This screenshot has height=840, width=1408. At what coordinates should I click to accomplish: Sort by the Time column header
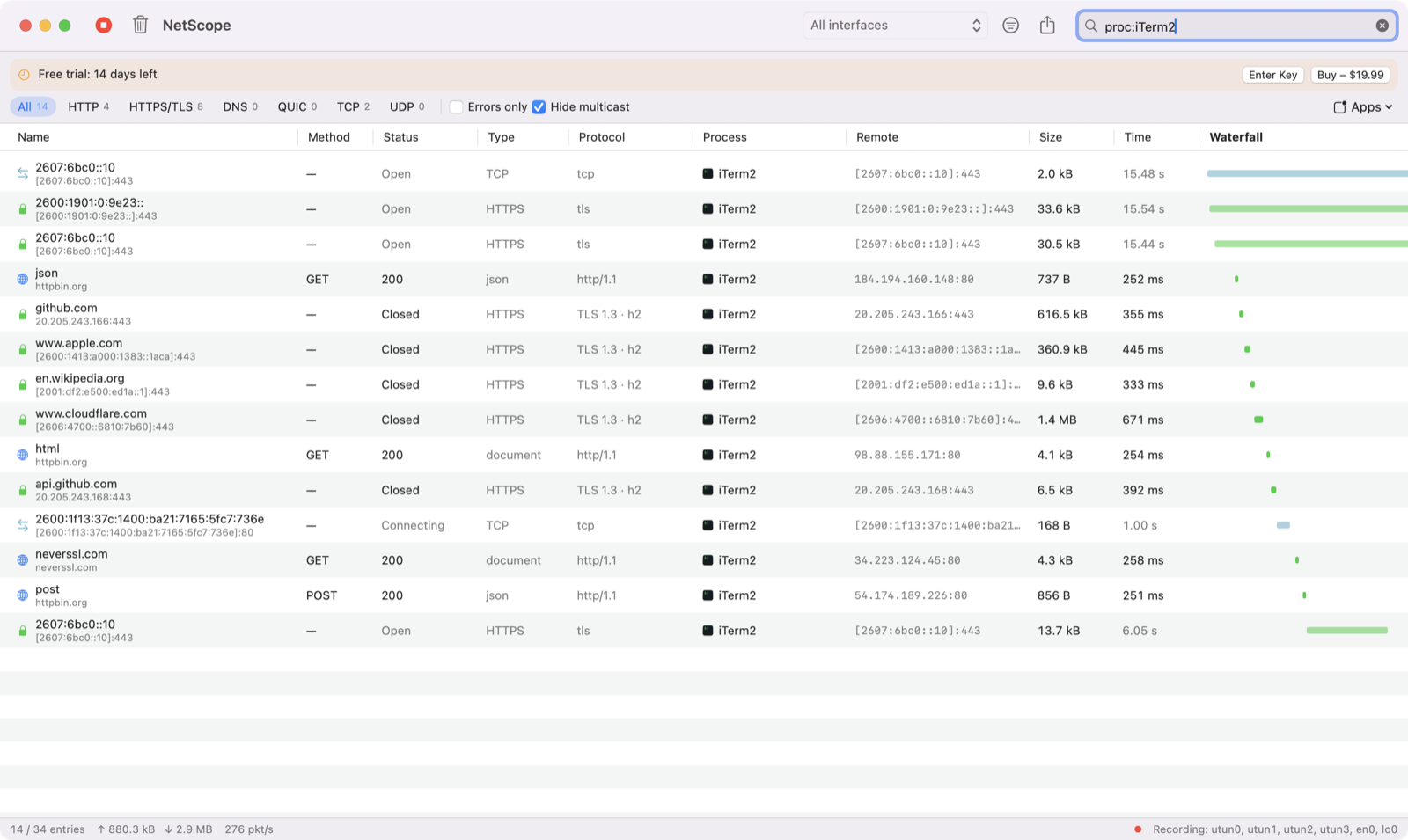(x=1138, y=137)
